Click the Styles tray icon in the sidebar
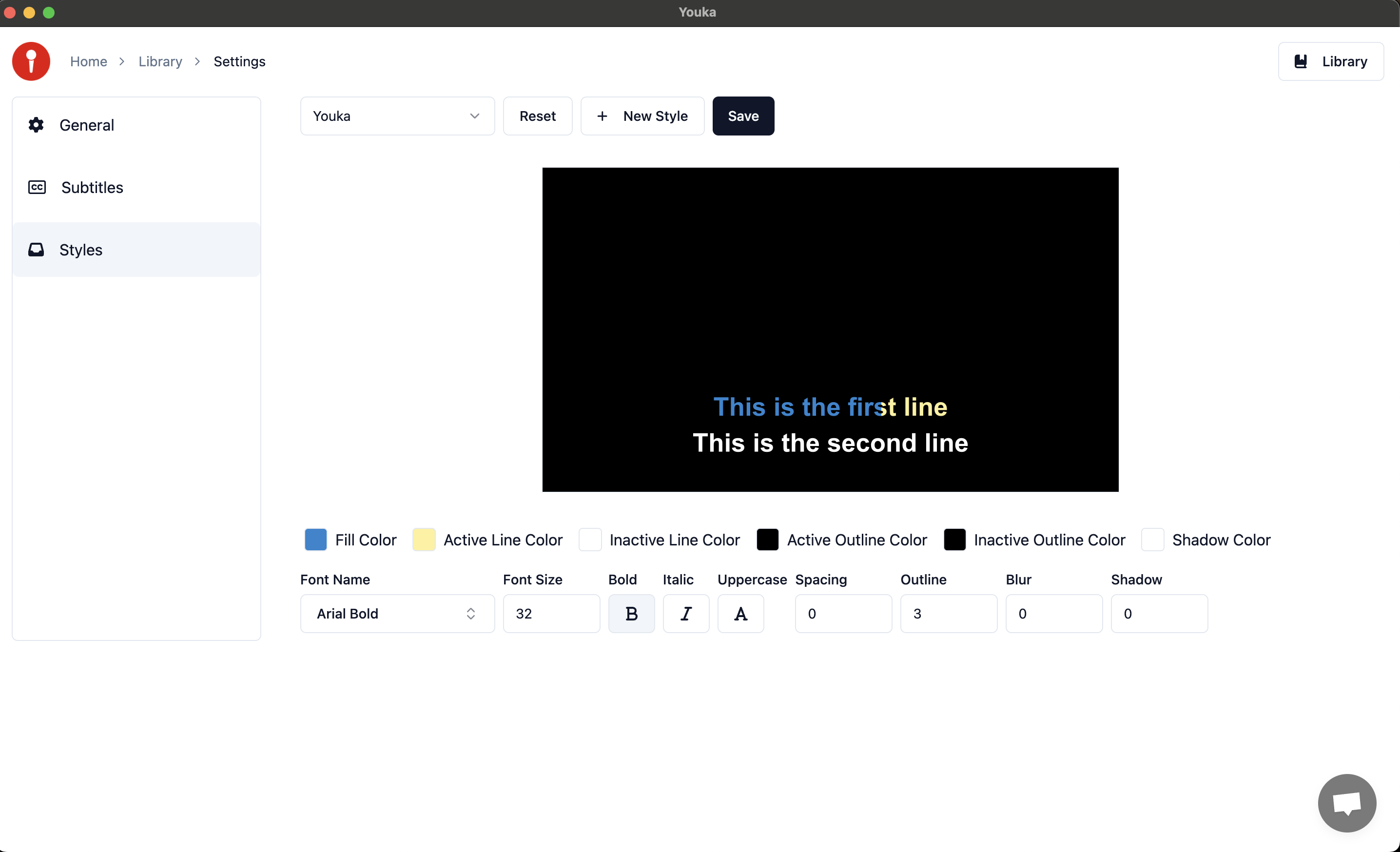 (37, 250)
